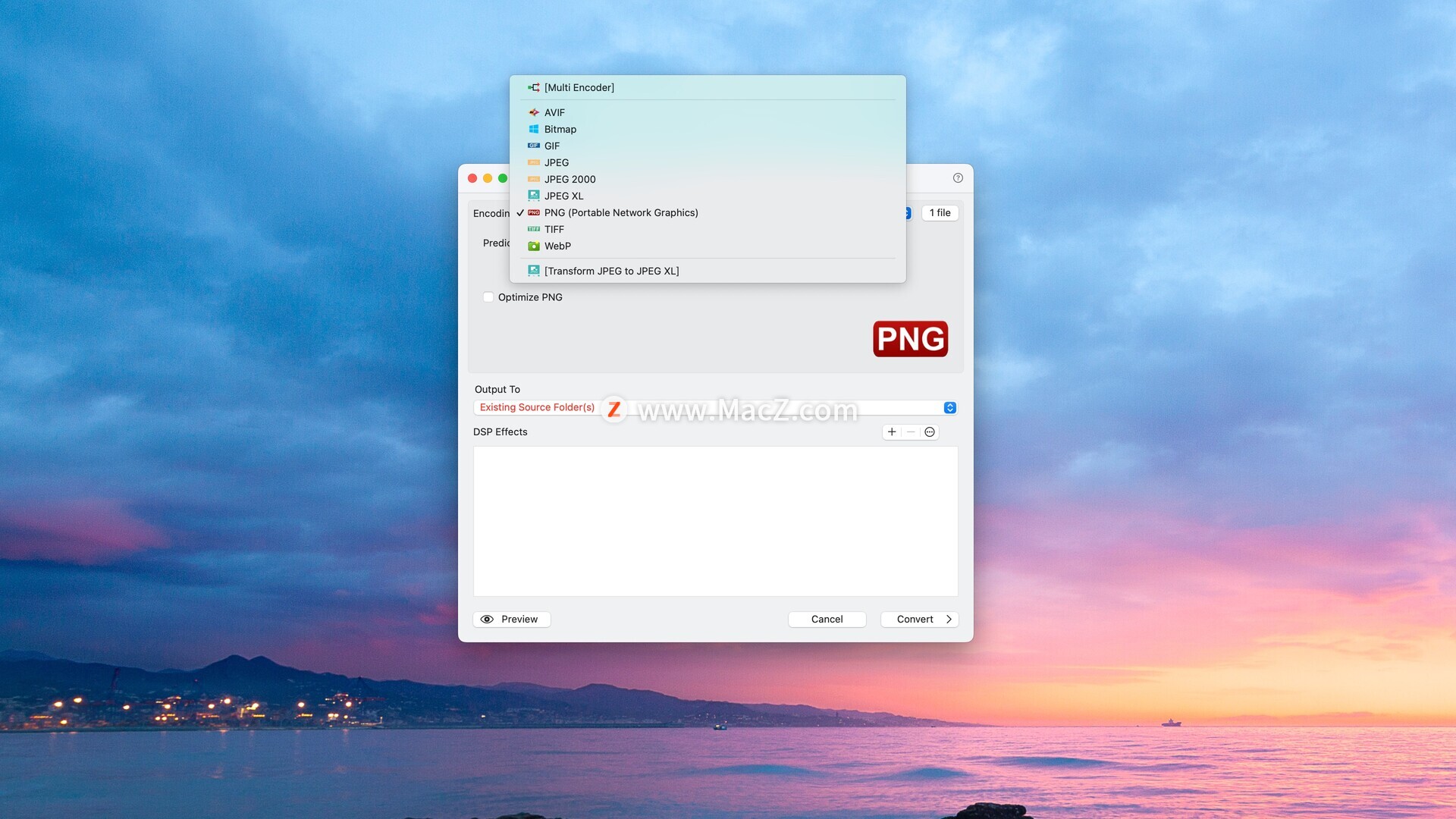Choose [Transform JPEG to JPEG XL] entry
Image resolution: width=1456 pixels, height=819 pixels.
(x=611, y=271)
